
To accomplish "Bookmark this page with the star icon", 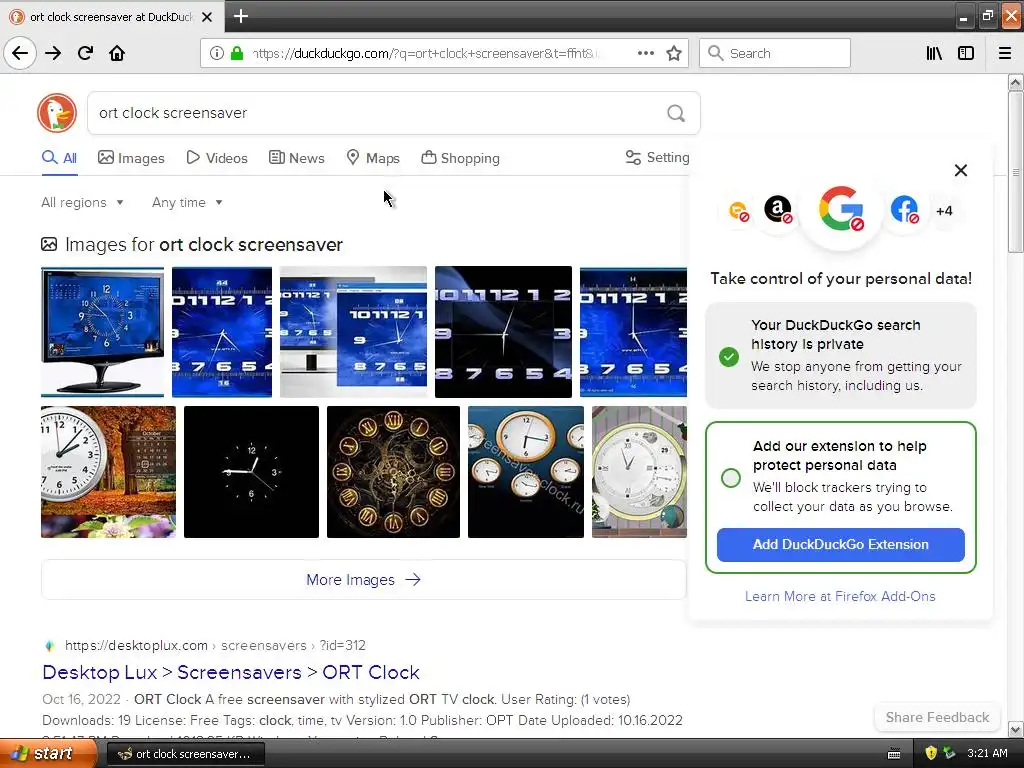I will pyautogui.click(x=674, y=53).
